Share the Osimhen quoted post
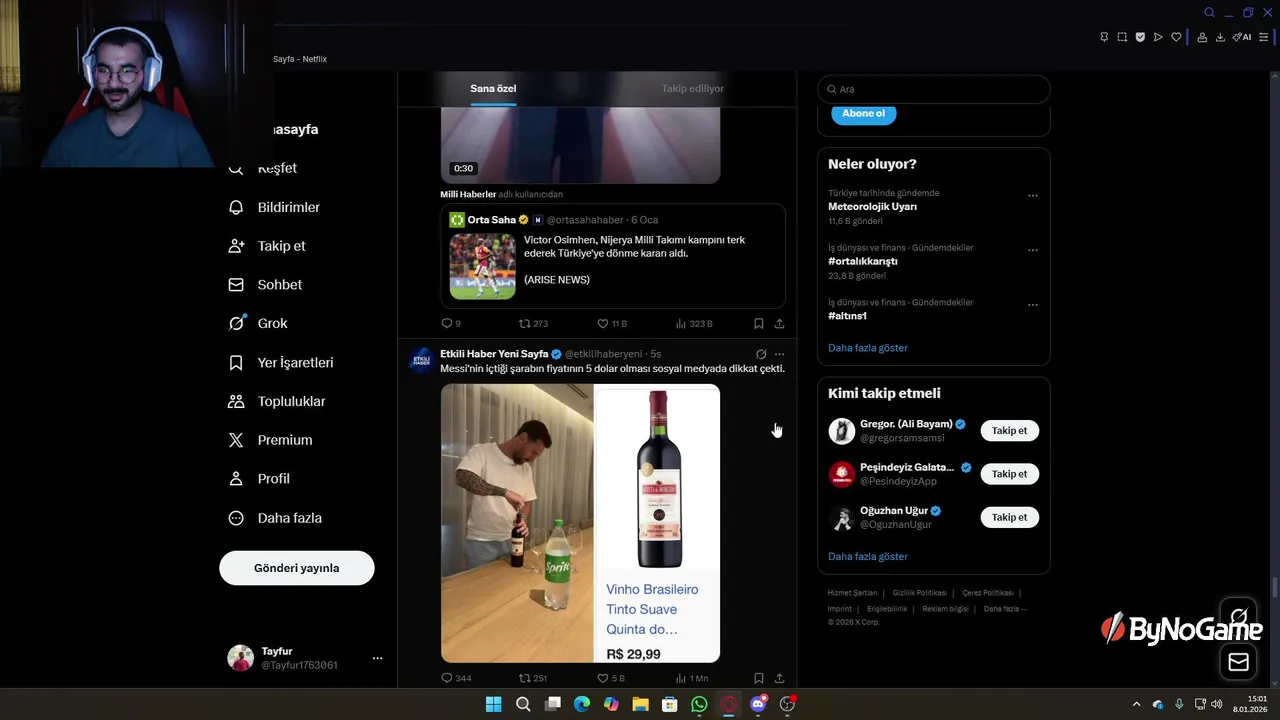Viewport: 1280px width, 720px height. [x=780, y=324]
